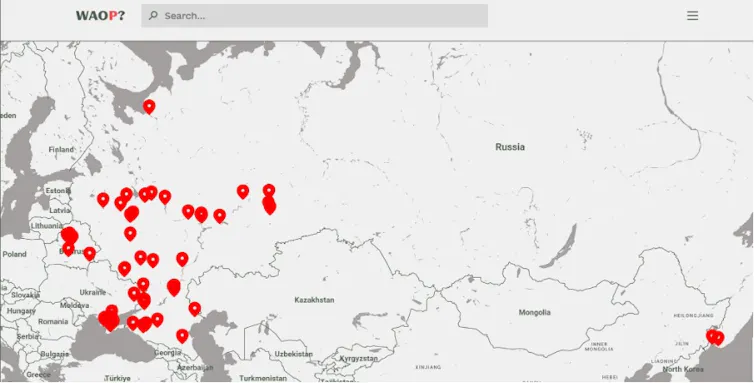Viewport: 754px width, 383px height.
Task: Select the northernmost pin by the White Sea
Action: 149,106
